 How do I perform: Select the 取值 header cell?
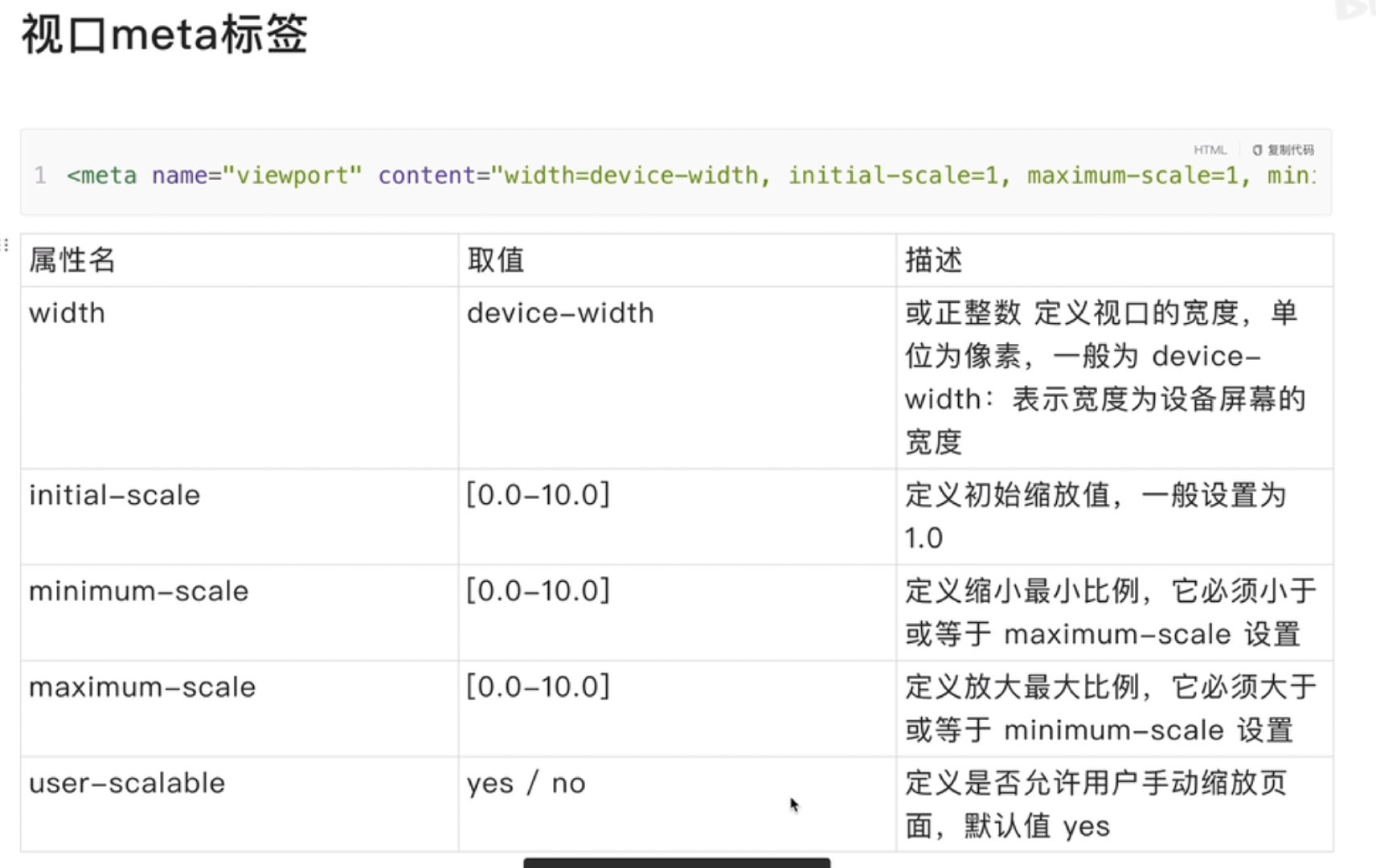[x=678, y=260]
